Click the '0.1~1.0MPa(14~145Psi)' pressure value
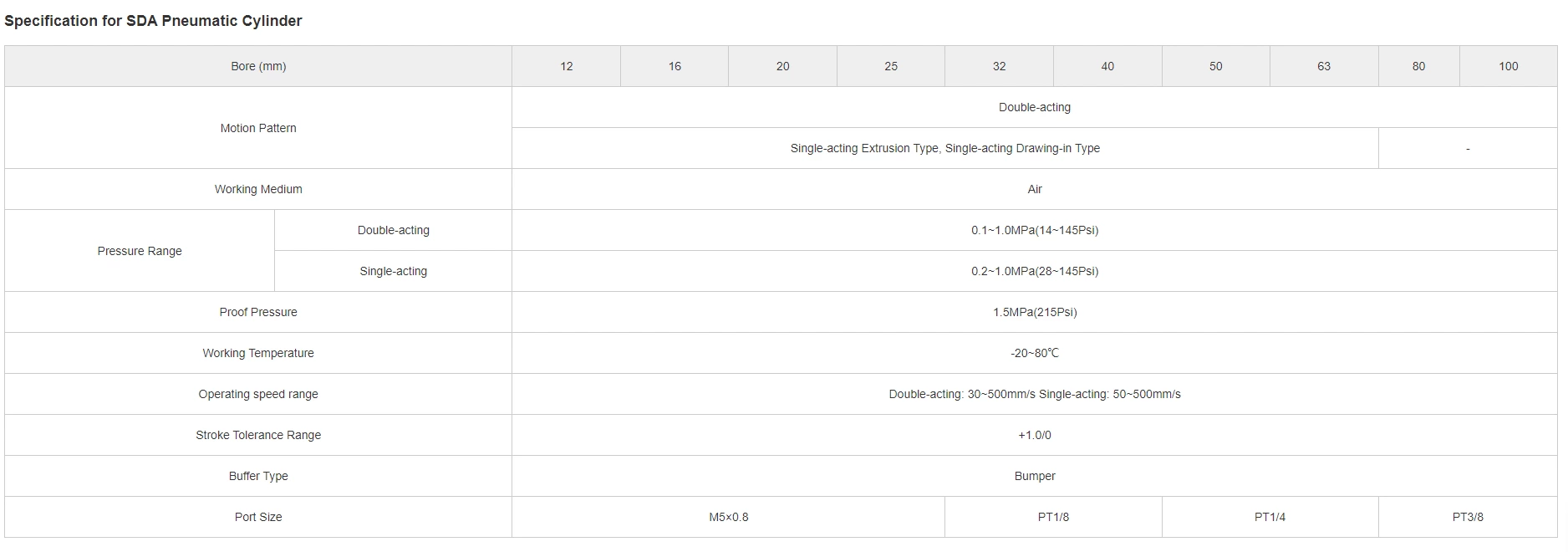The height and width of the screenshot is (552, 1568). (1034, 230)
